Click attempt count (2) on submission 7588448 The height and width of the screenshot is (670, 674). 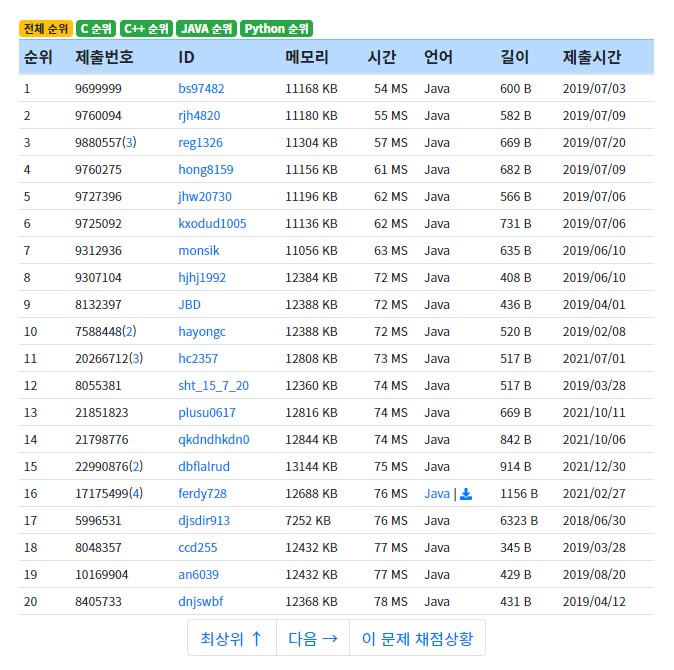point(129,332)
